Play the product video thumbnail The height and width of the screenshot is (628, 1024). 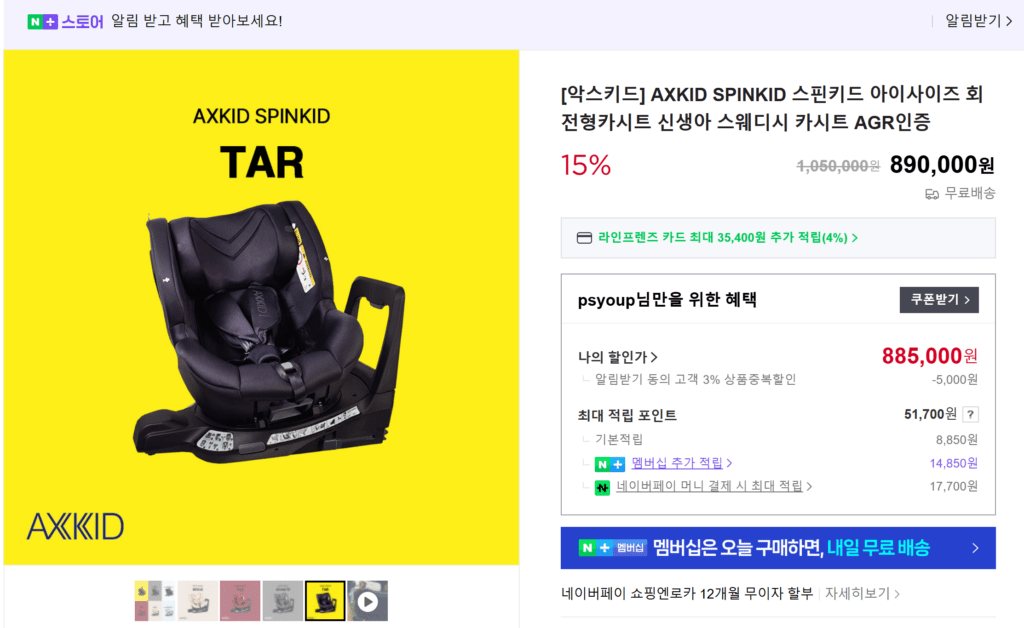(x=368, y=601)
